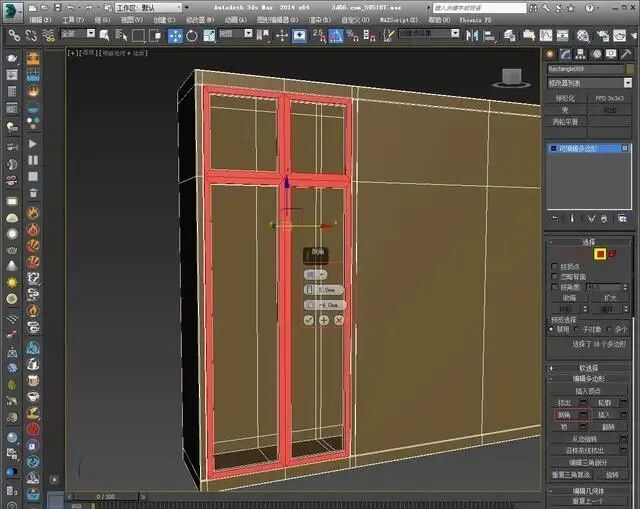Click the Rectangular Selection Region icon
Viewport: 640px width, 509px height.
pyautogui.click(x=138, y=36)
